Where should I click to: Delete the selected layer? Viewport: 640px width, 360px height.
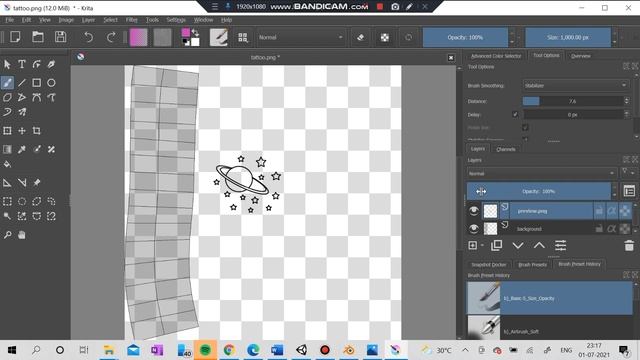point(629,245)
